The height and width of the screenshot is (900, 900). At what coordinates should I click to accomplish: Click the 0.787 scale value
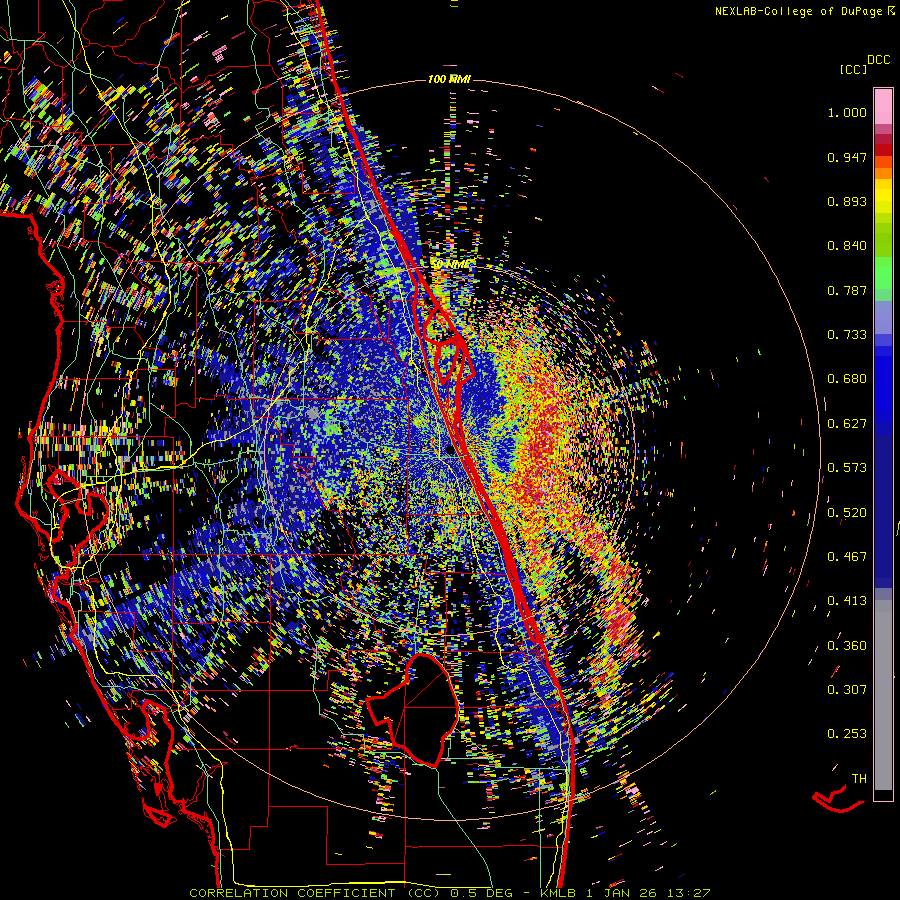click(x=847, y=290)
